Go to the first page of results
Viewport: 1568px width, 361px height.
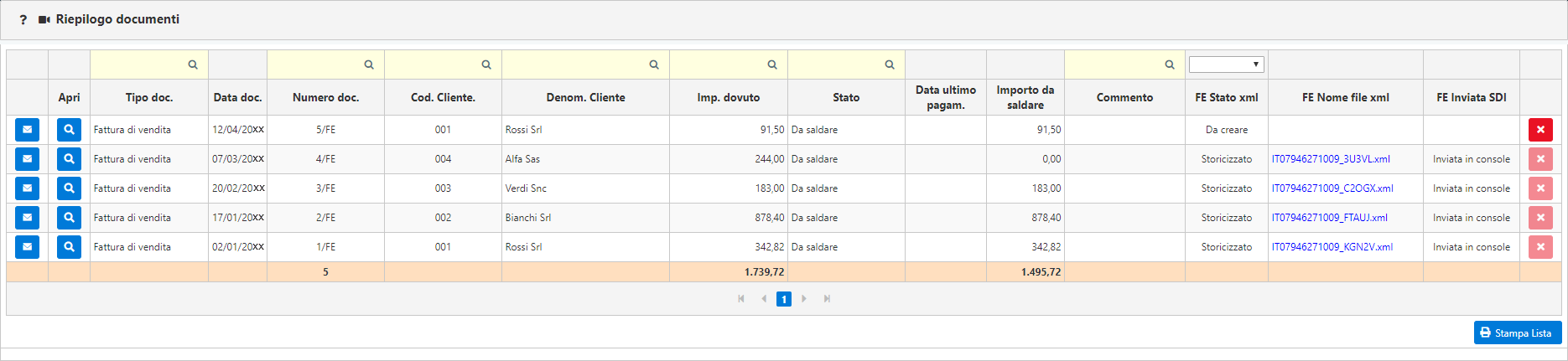[741, 299]
